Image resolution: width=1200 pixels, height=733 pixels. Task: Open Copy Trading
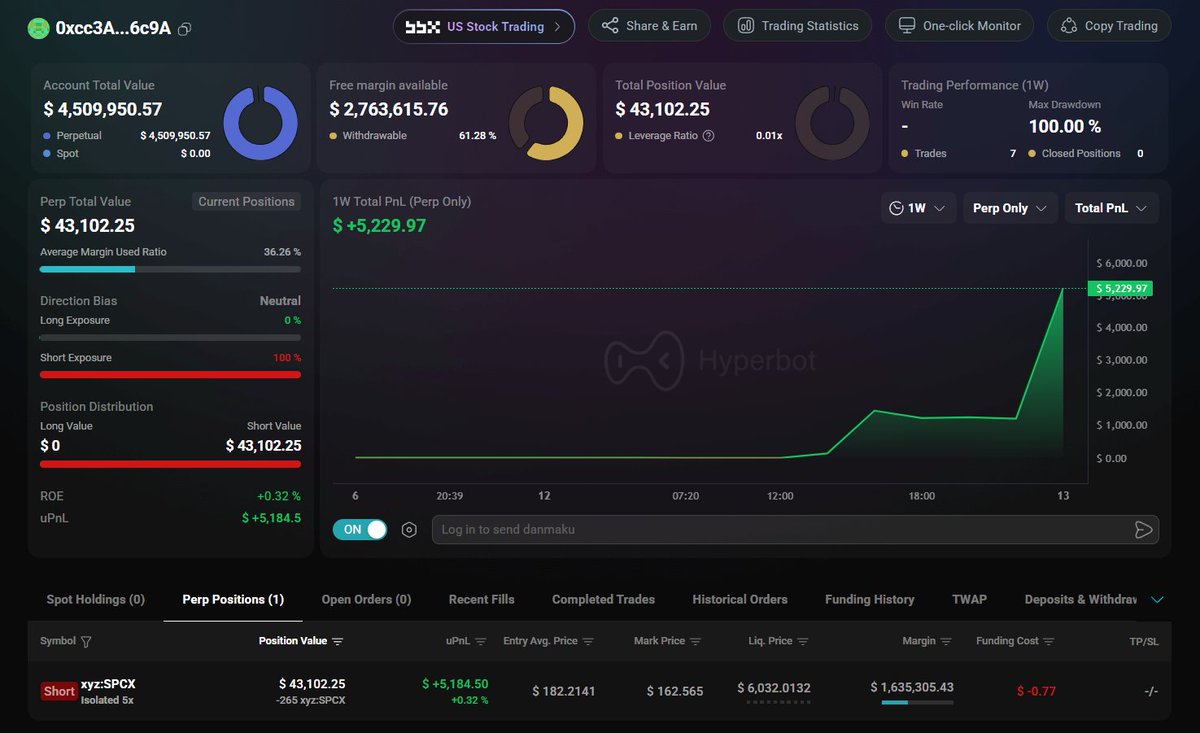1109,26
